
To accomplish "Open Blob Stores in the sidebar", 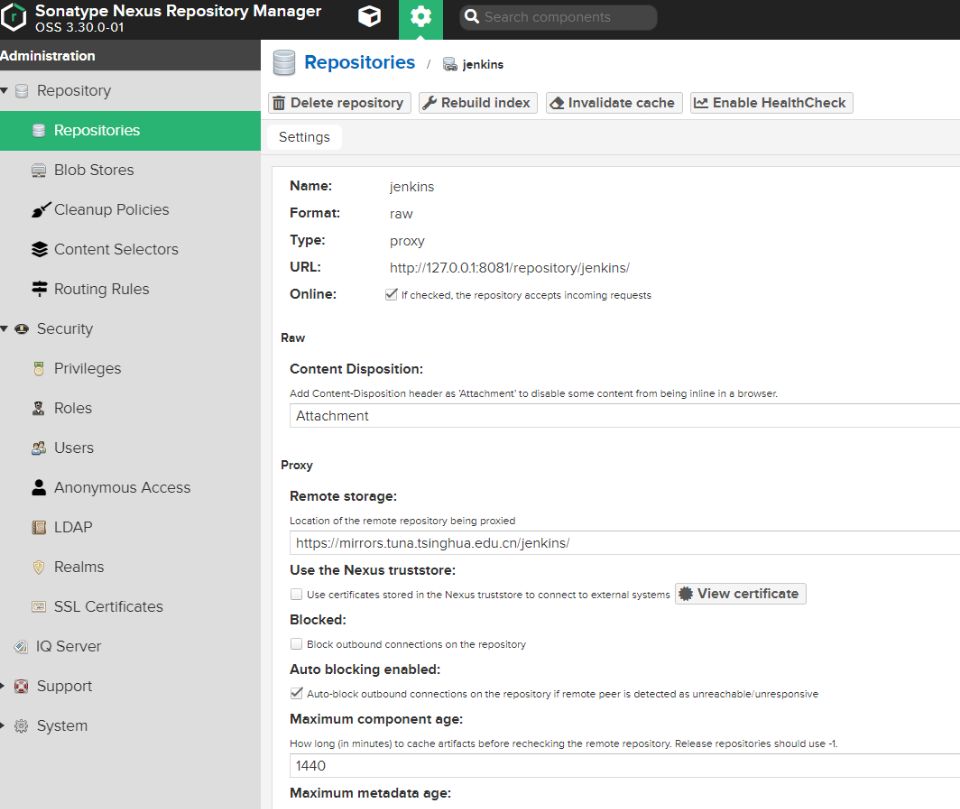I will tap(130, 170).
